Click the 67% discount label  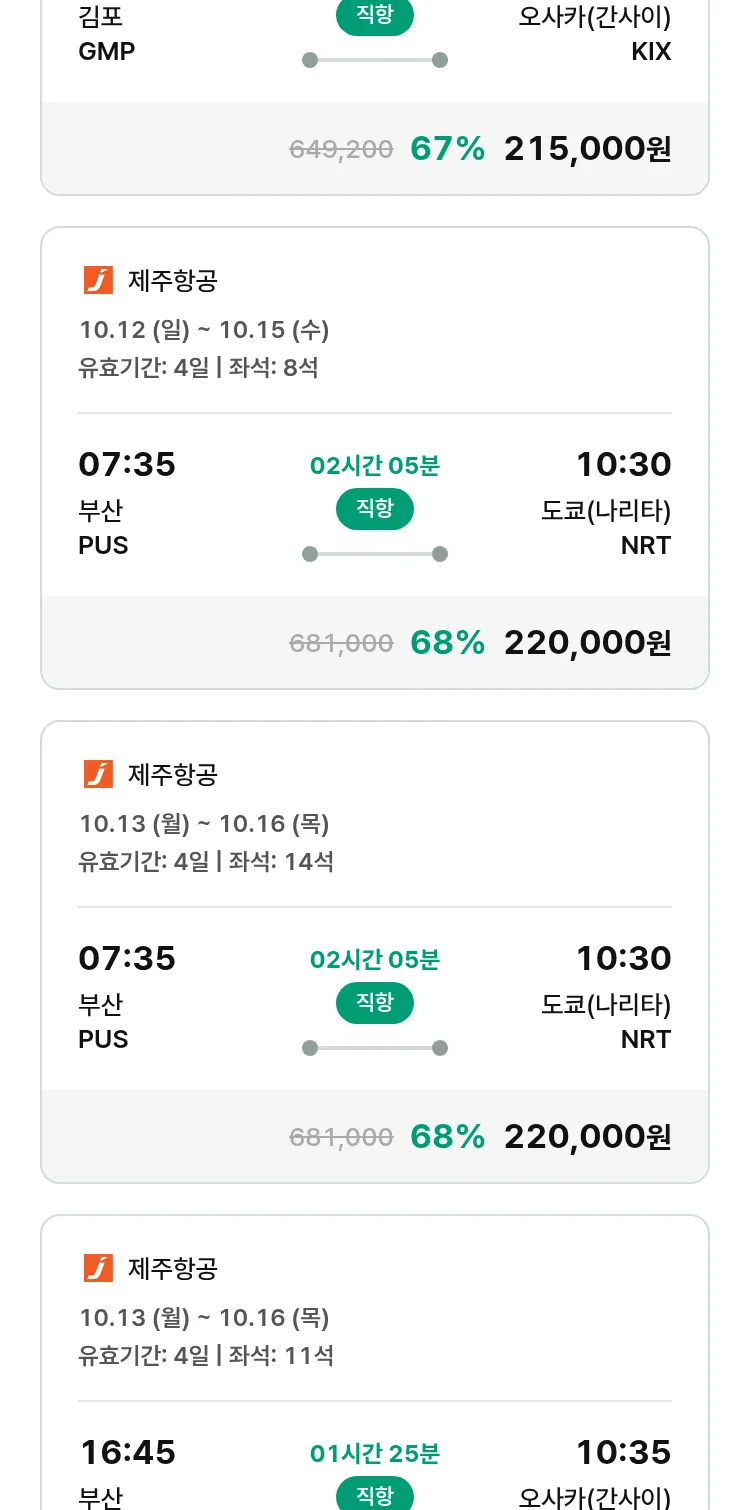tap(447, 149)
